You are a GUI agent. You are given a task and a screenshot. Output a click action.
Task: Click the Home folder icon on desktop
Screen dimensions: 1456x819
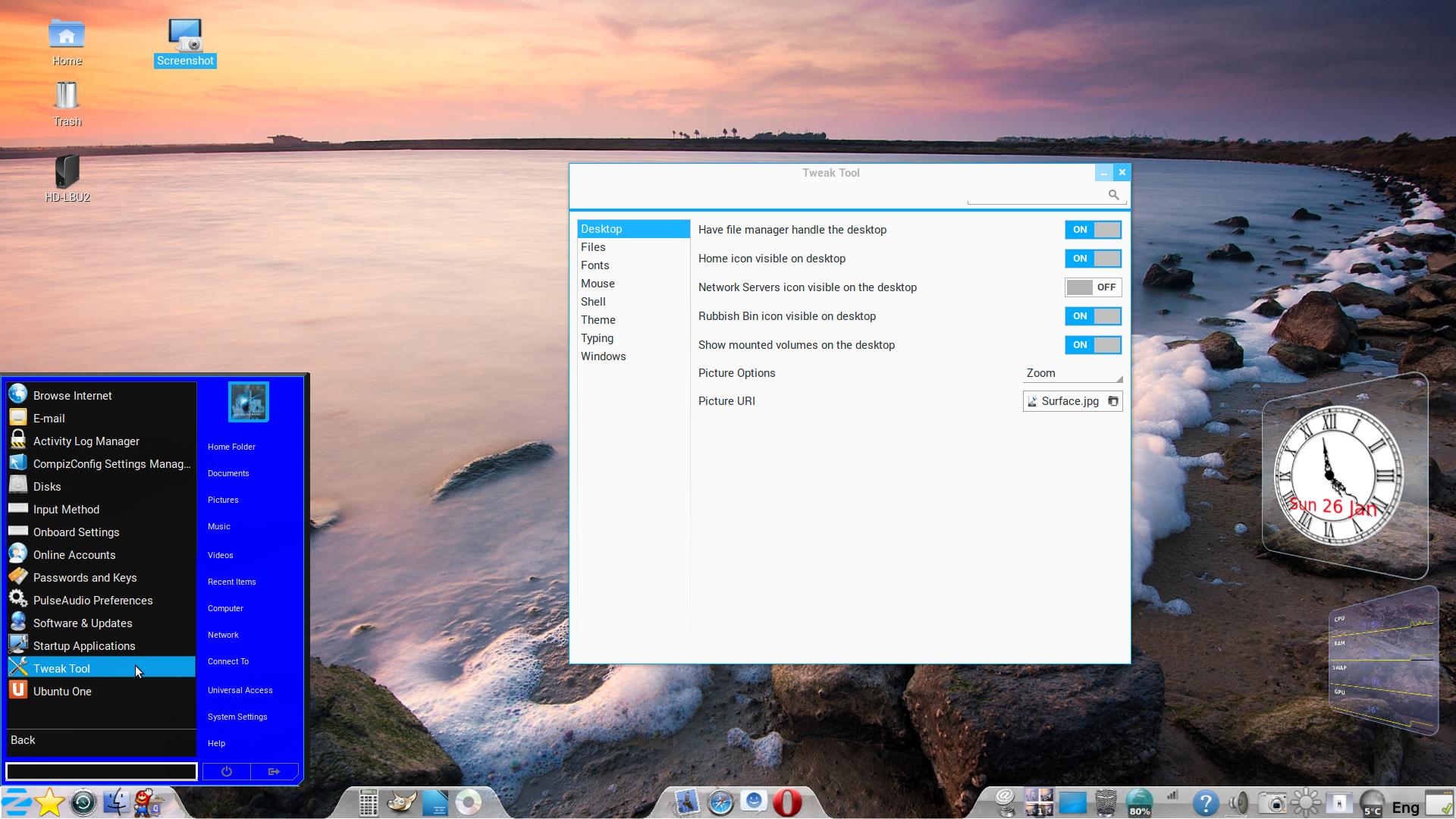tap(66, 33)
